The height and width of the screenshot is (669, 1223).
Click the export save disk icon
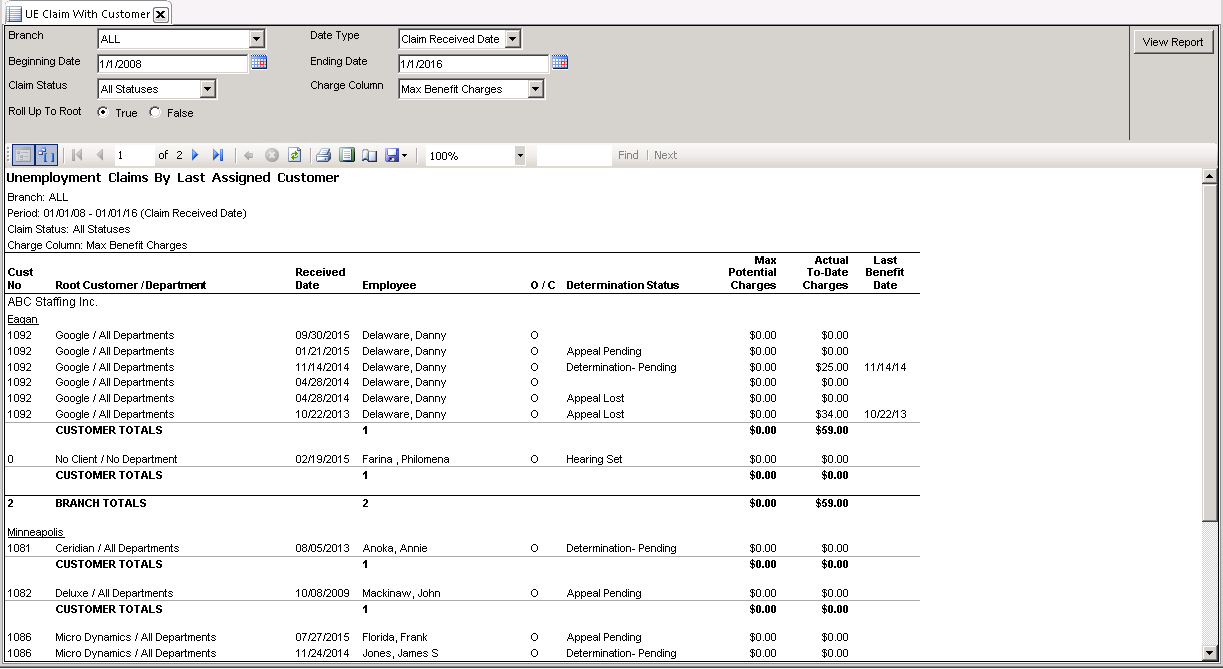[392, 155]
